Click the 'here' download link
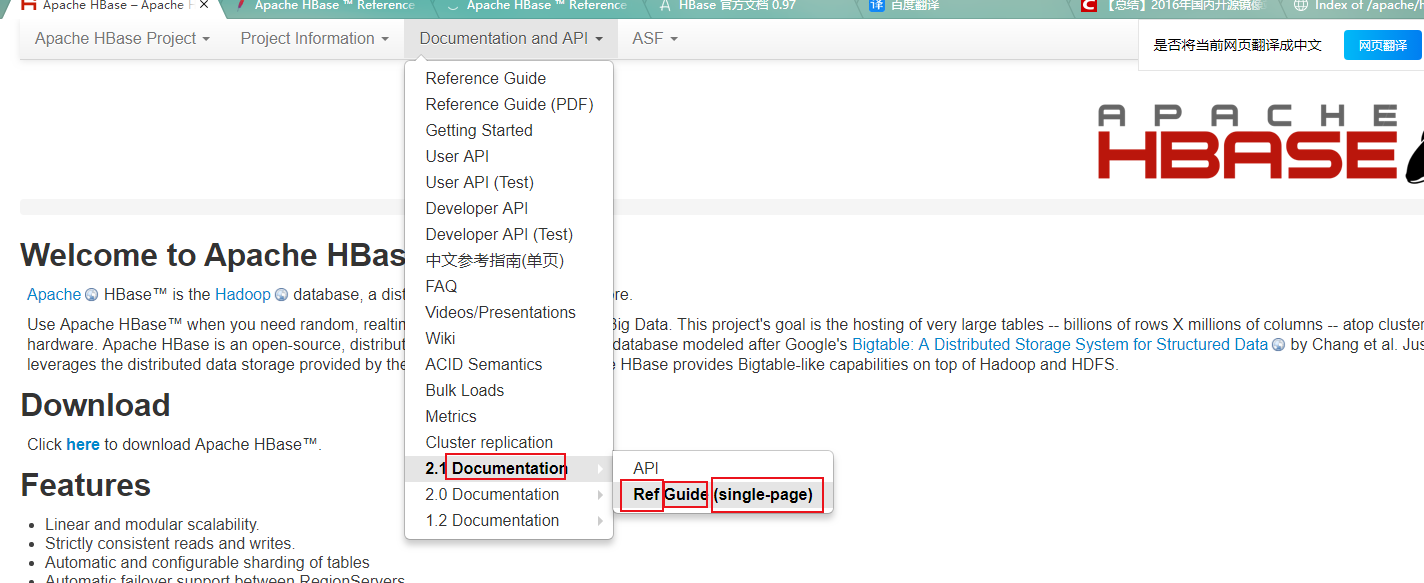 tap(83, 444)
